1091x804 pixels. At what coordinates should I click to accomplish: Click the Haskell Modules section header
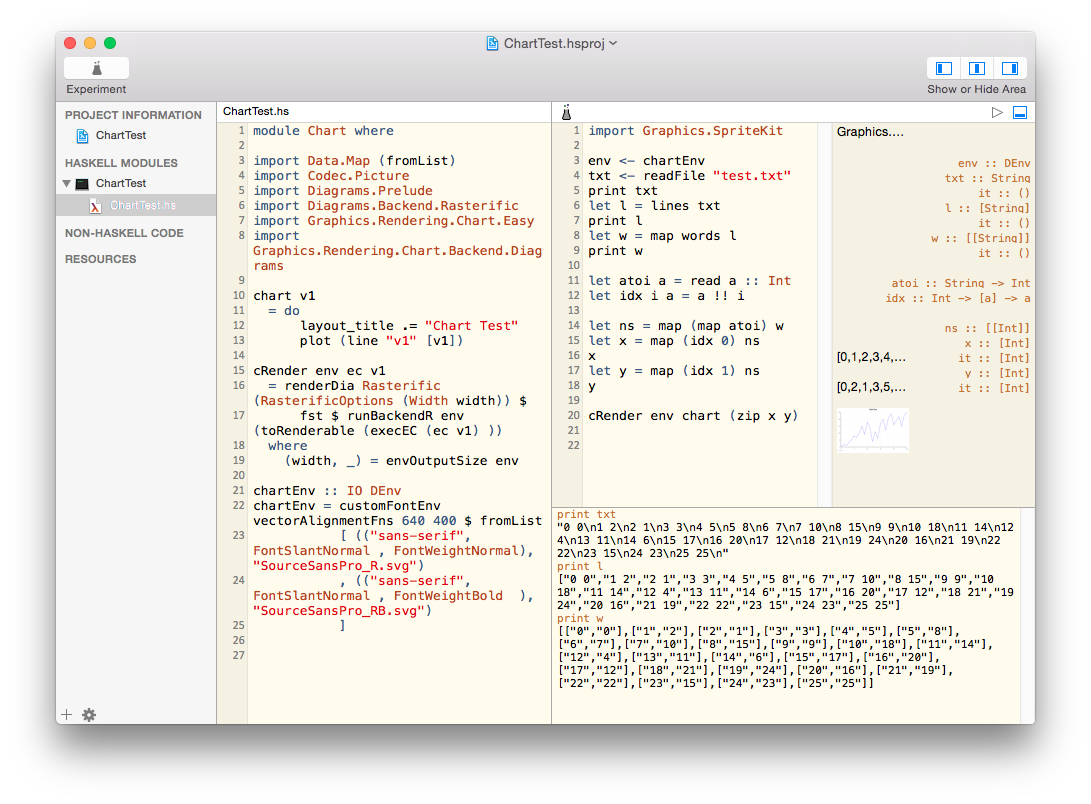coord(121,163)
